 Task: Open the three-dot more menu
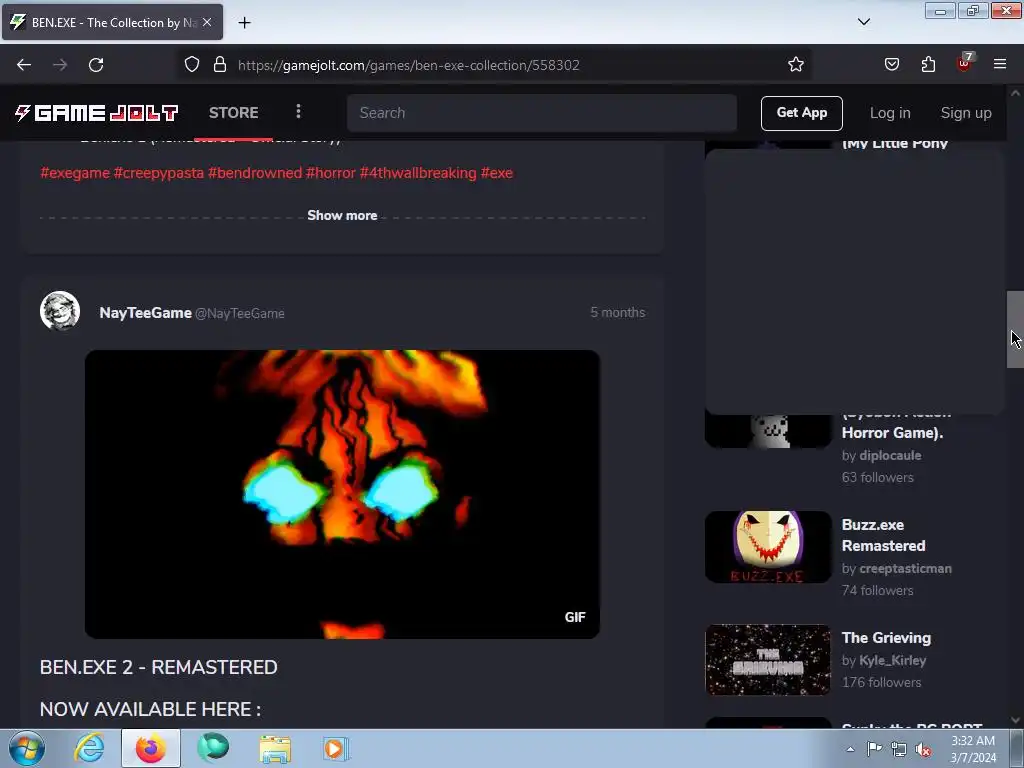[298, 112]
